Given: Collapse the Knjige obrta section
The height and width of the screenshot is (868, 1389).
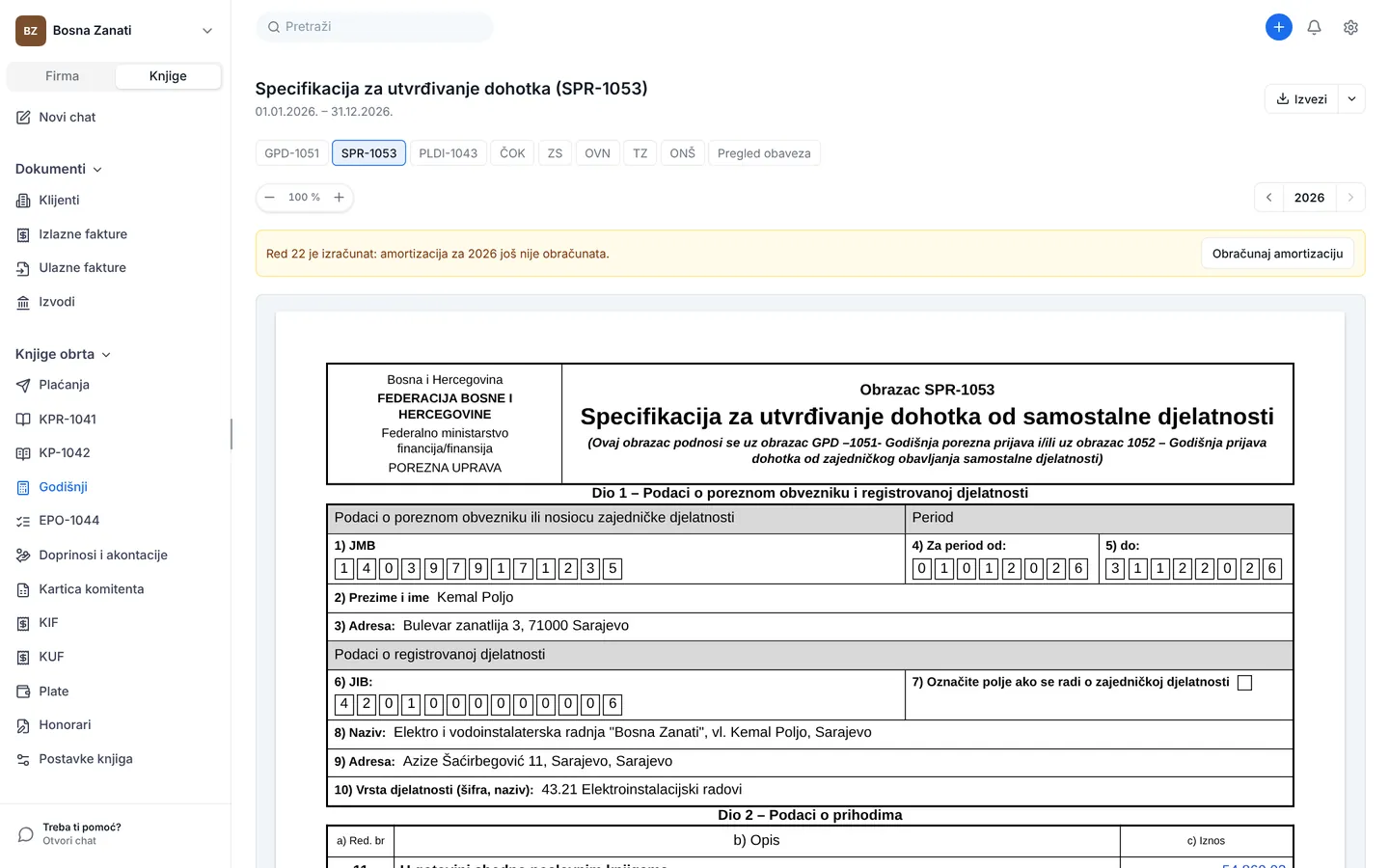Looking at the screenshot, I should [63, 354].
